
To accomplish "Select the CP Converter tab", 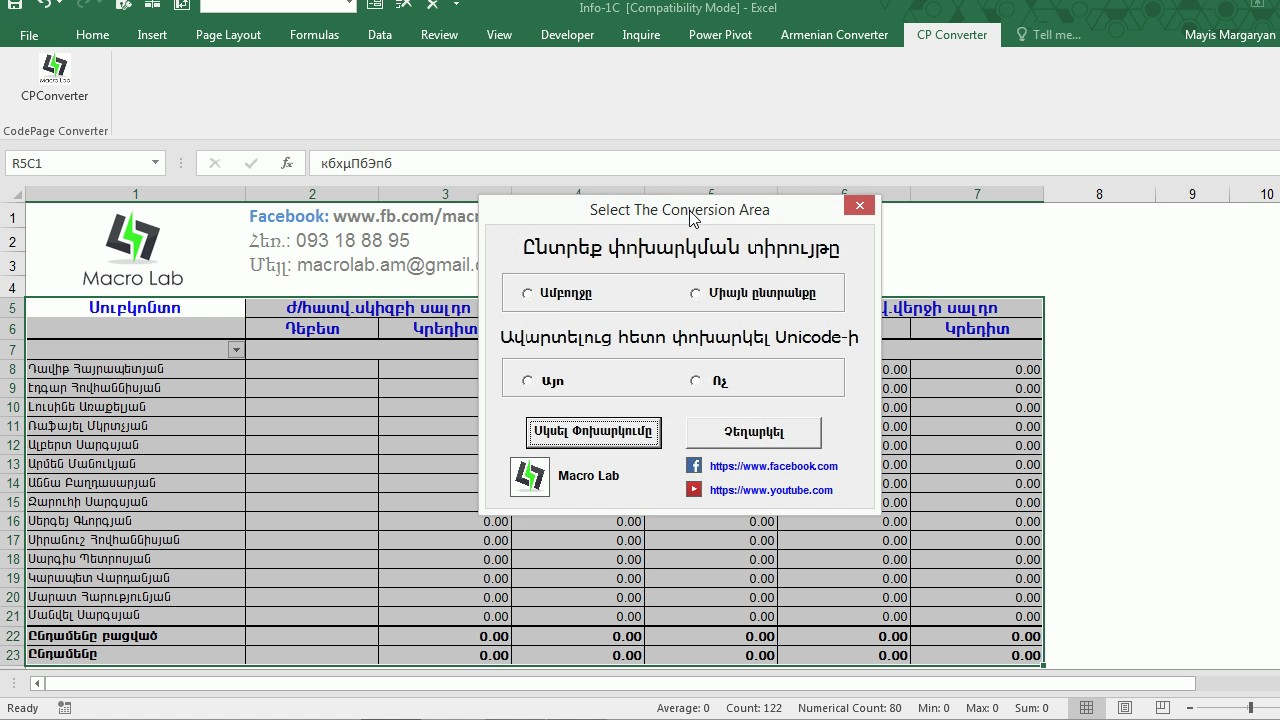I will 952,35.
